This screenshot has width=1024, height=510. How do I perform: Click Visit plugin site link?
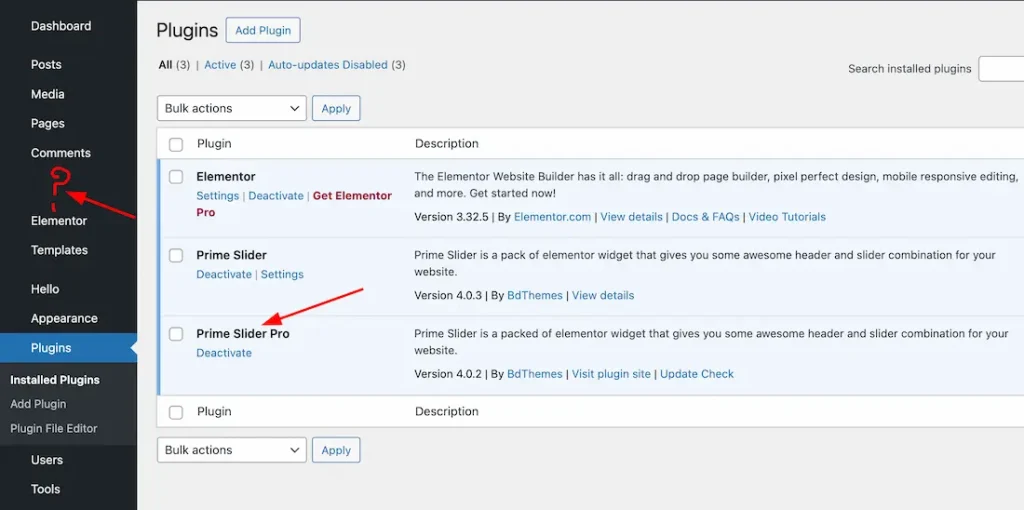(611, 374)
